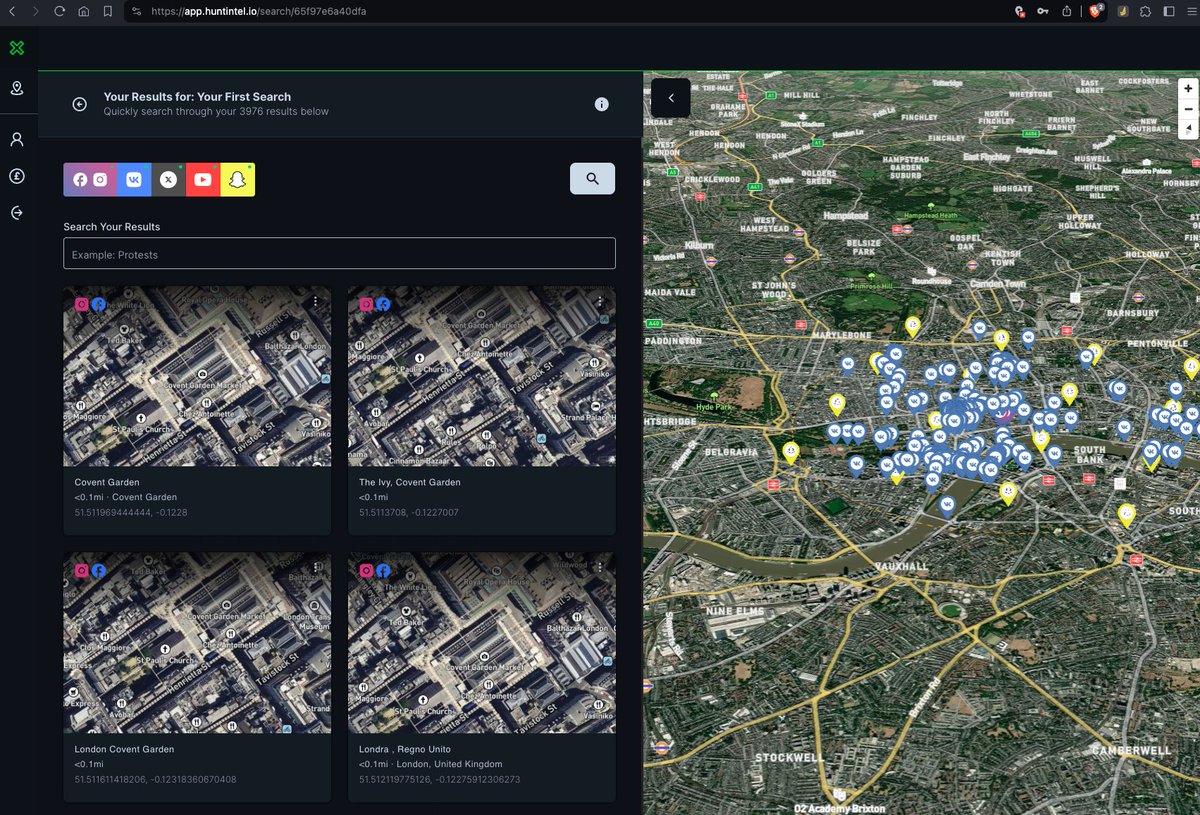Open the Londra, Regno Unito satellite thumbnail
1200x815 pixels.
pos(482,643)
